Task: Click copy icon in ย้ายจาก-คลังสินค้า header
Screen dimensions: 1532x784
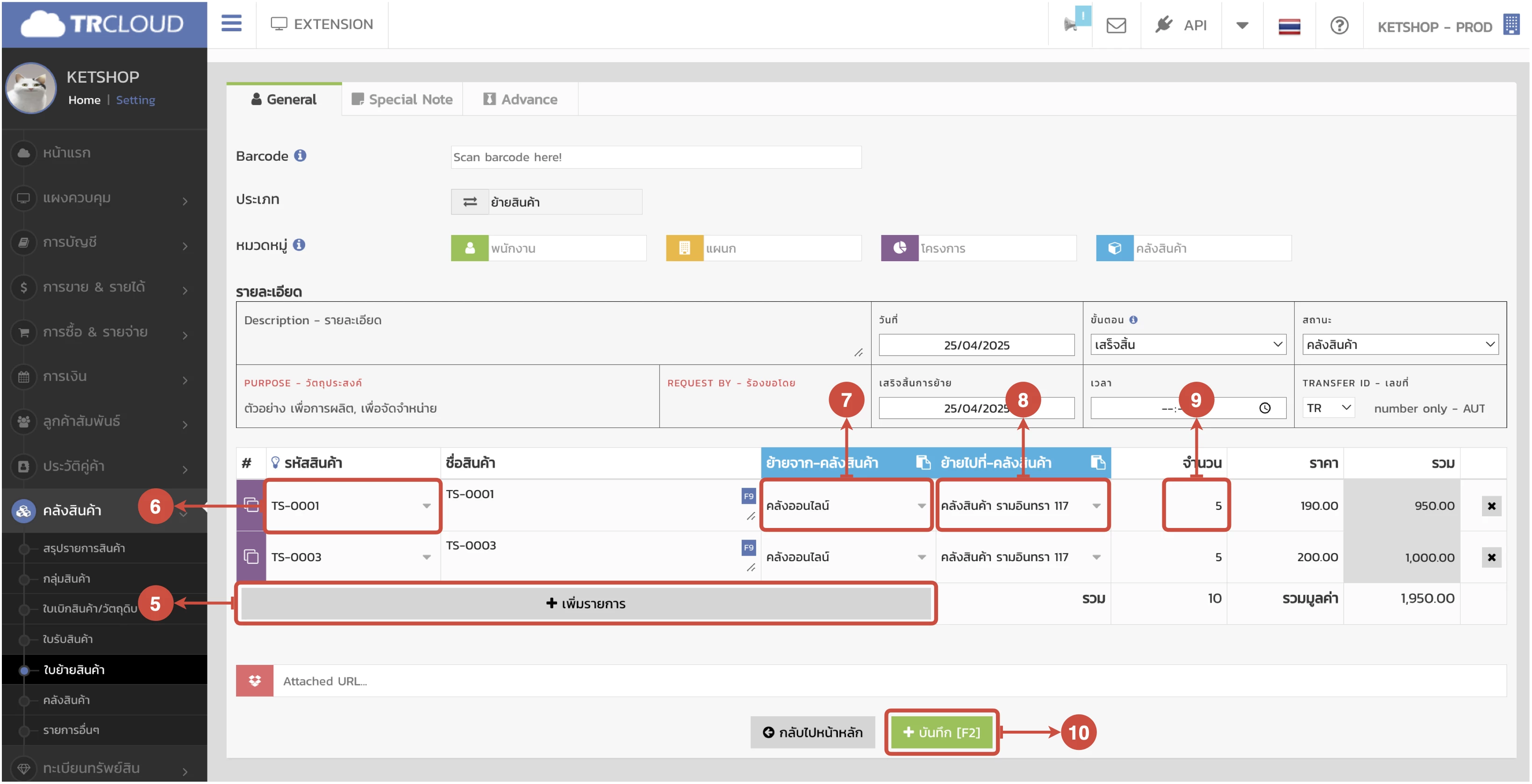Action: (x=923, y=463)
